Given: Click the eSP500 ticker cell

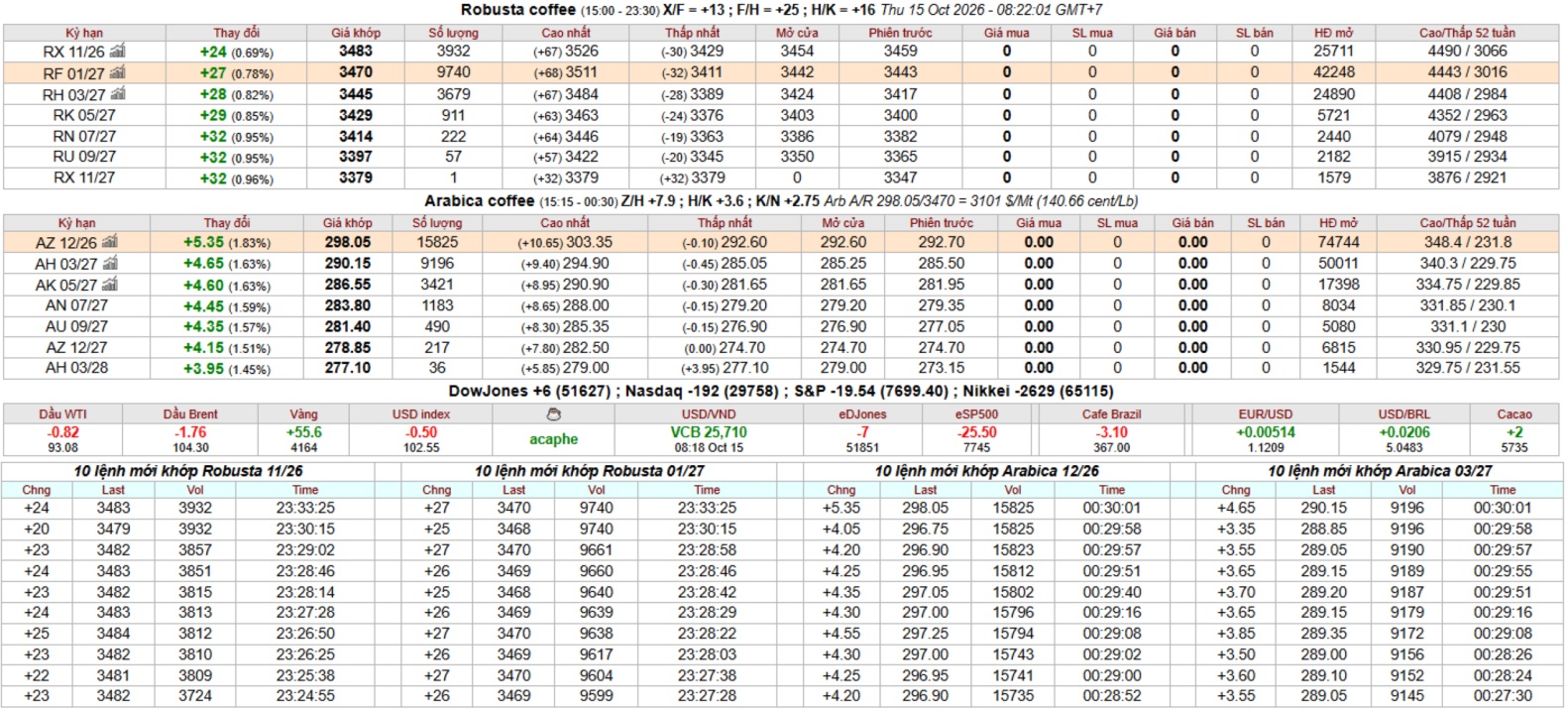Looking at the screenshot, I should pyautogui.click(x=977, y=431).
